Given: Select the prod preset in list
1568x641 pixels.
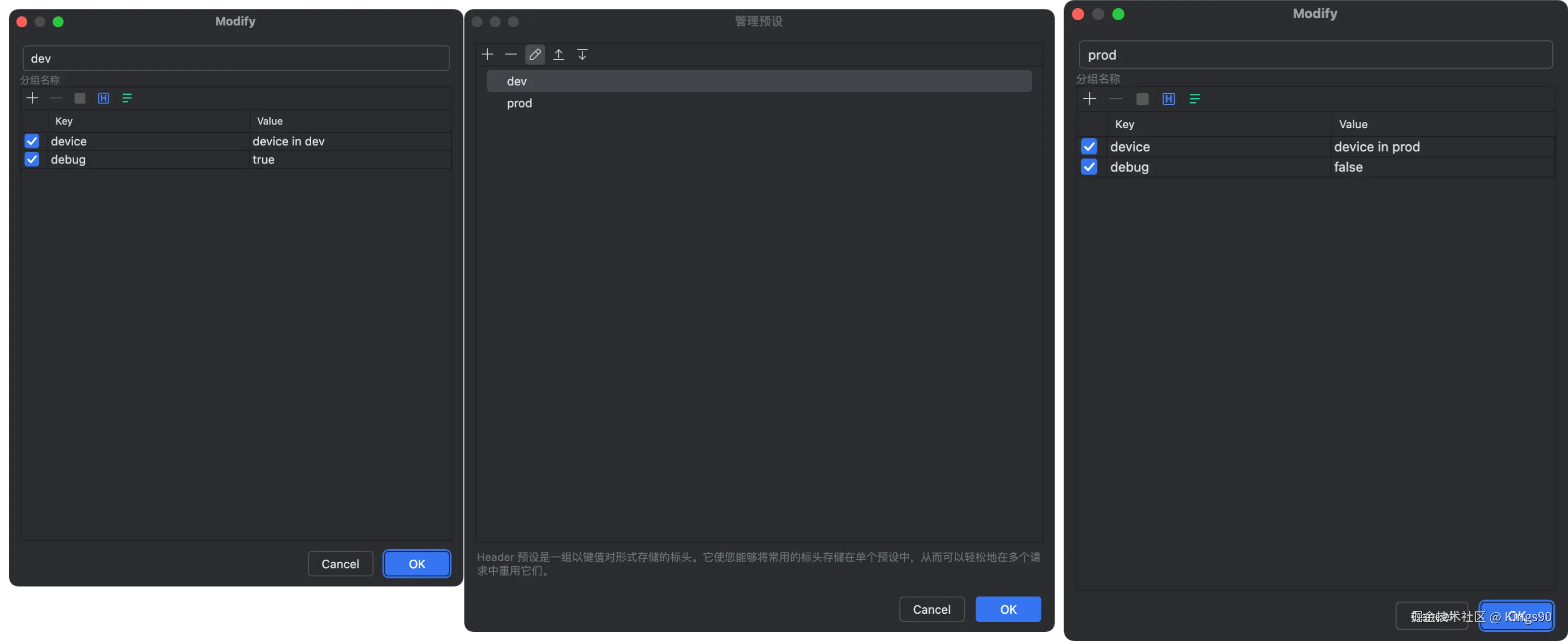Looking at the screenshot, I should pos(519,103).
